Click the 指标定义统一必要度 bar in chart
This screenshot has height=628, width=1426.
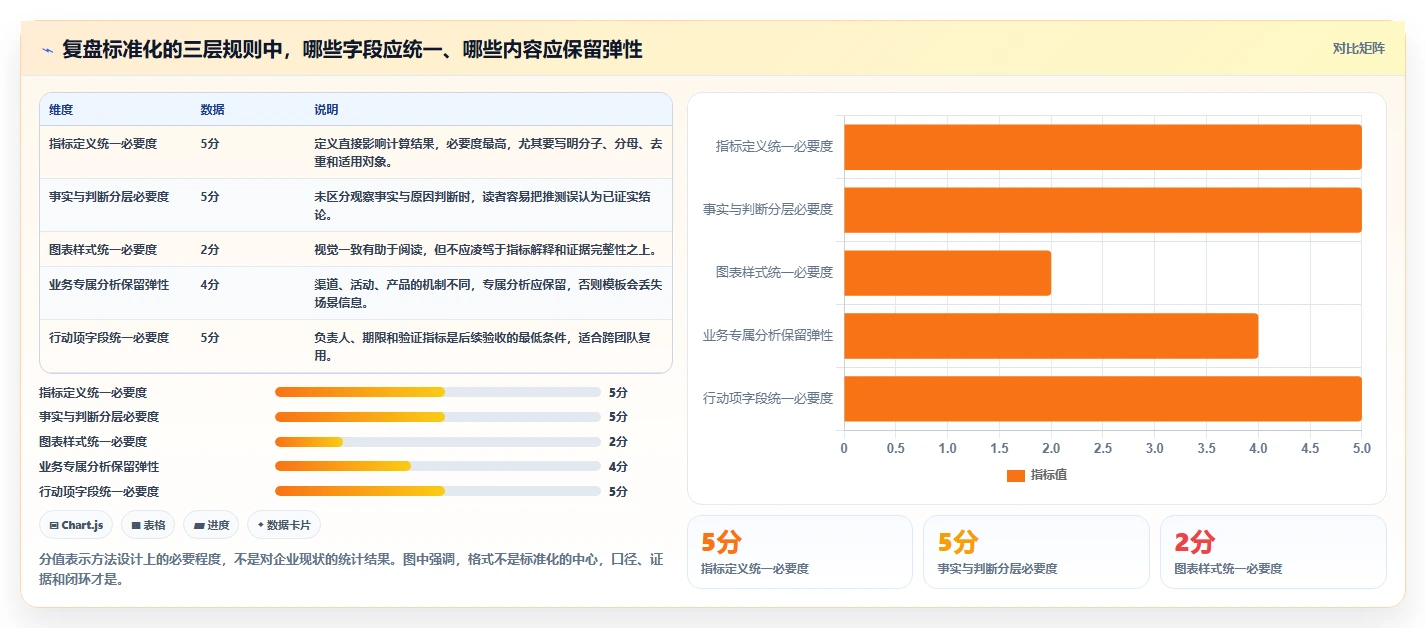tap(1103, 147)
